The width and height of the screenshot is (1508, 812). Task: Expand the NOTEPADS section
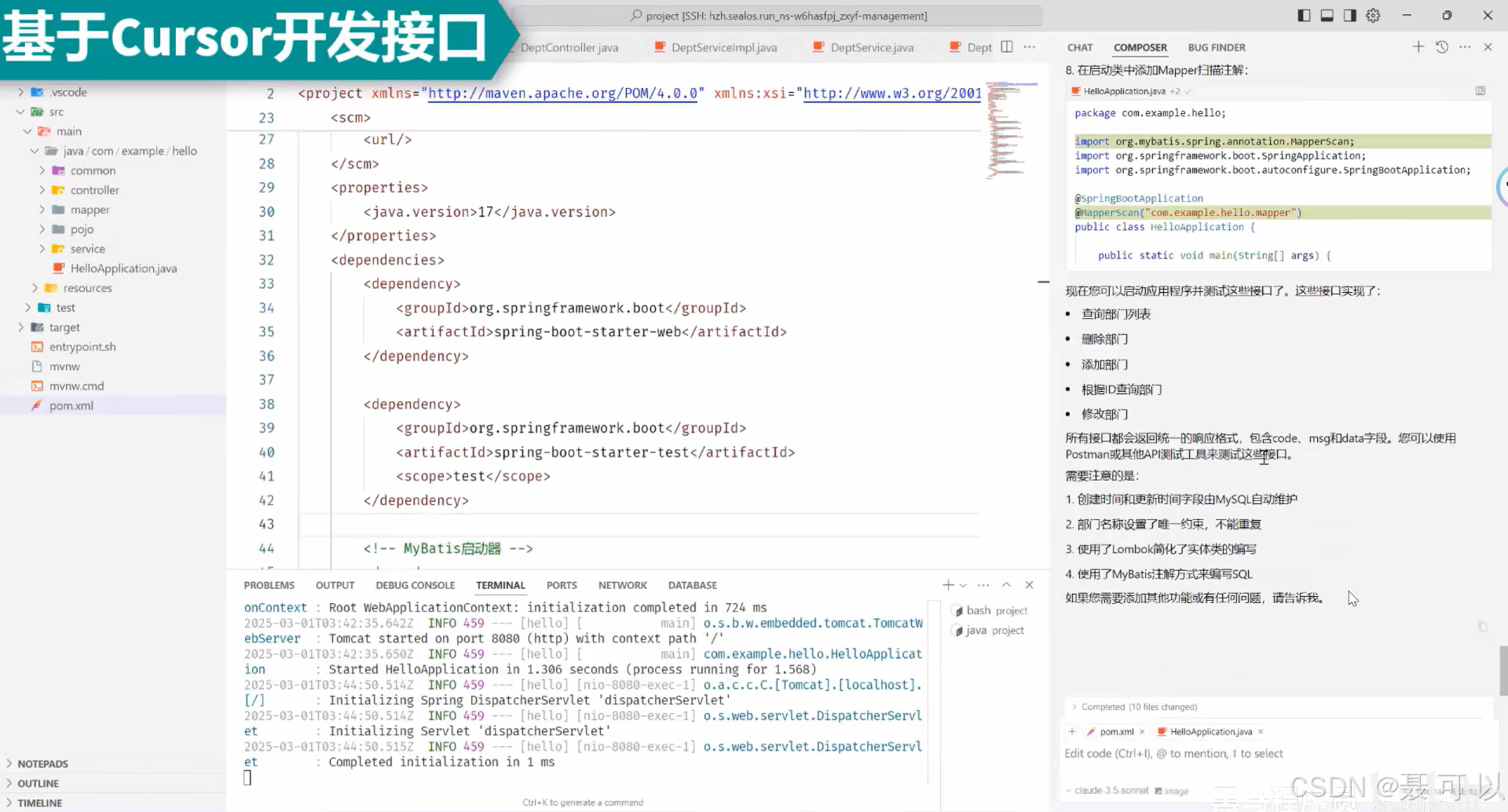[42, 763]
